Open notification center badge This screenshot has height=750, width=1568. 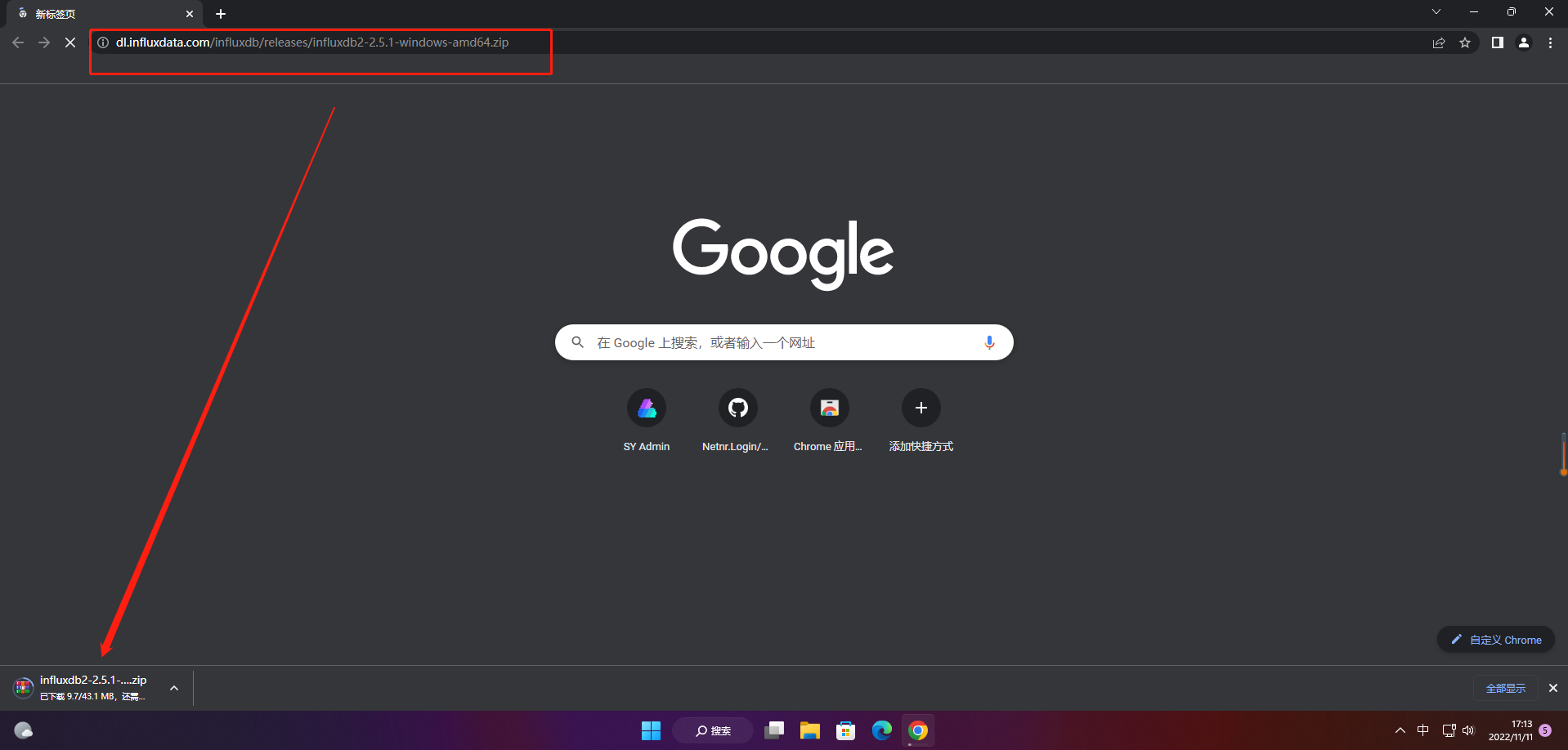tap(1545, 730)
